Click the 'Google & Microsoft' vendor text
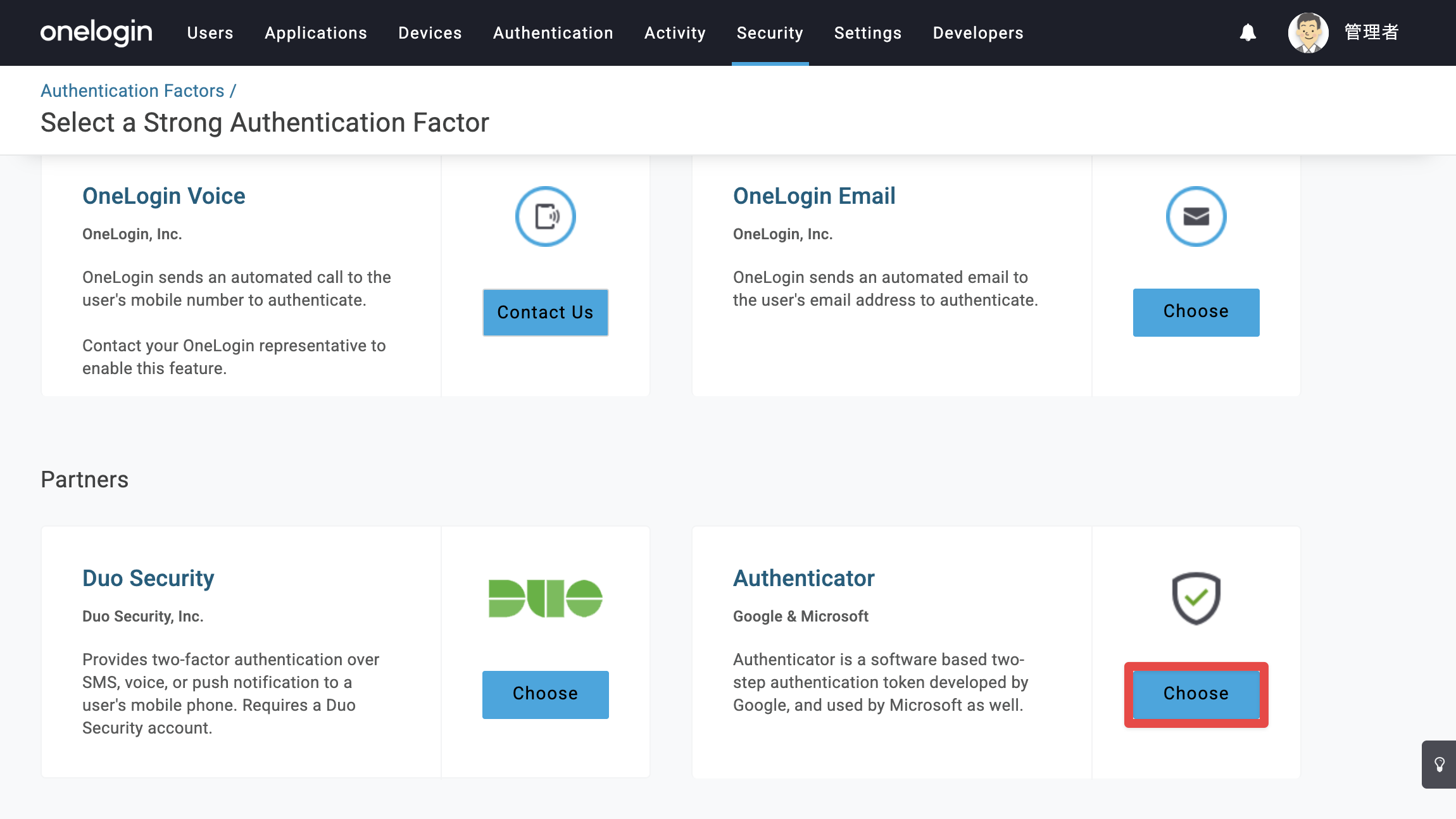 (x=801, y=616)
